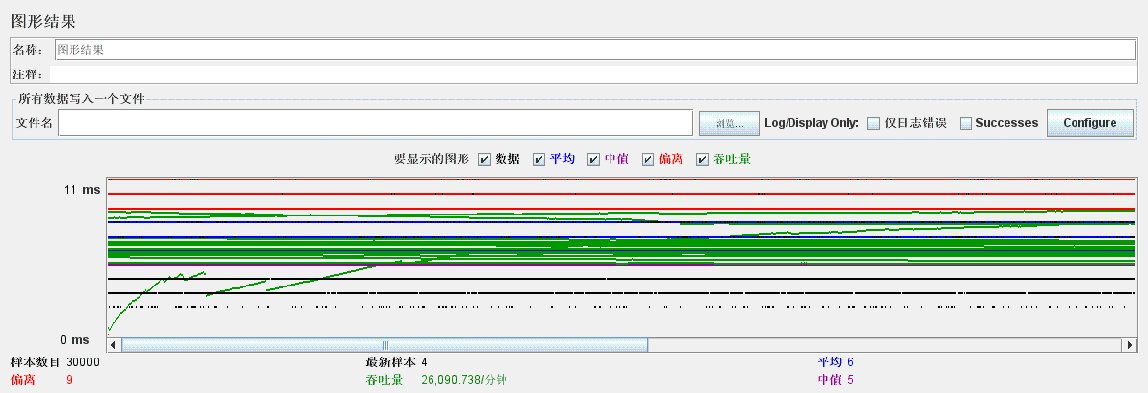Click into the 注释 comment field
Image resolution: width=1148 pixels, height=393 pixels.
point(593,75)
